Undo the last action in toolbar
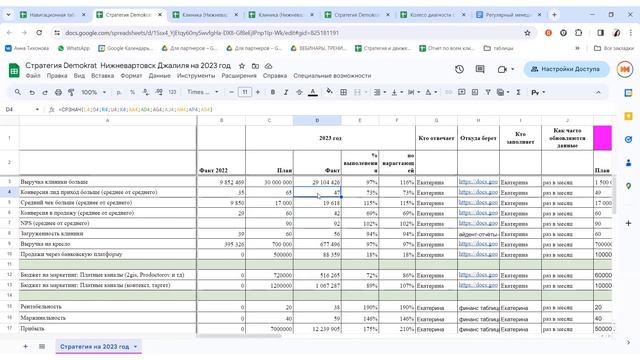This screenshot has width=640, height=360. coord(32,93)
